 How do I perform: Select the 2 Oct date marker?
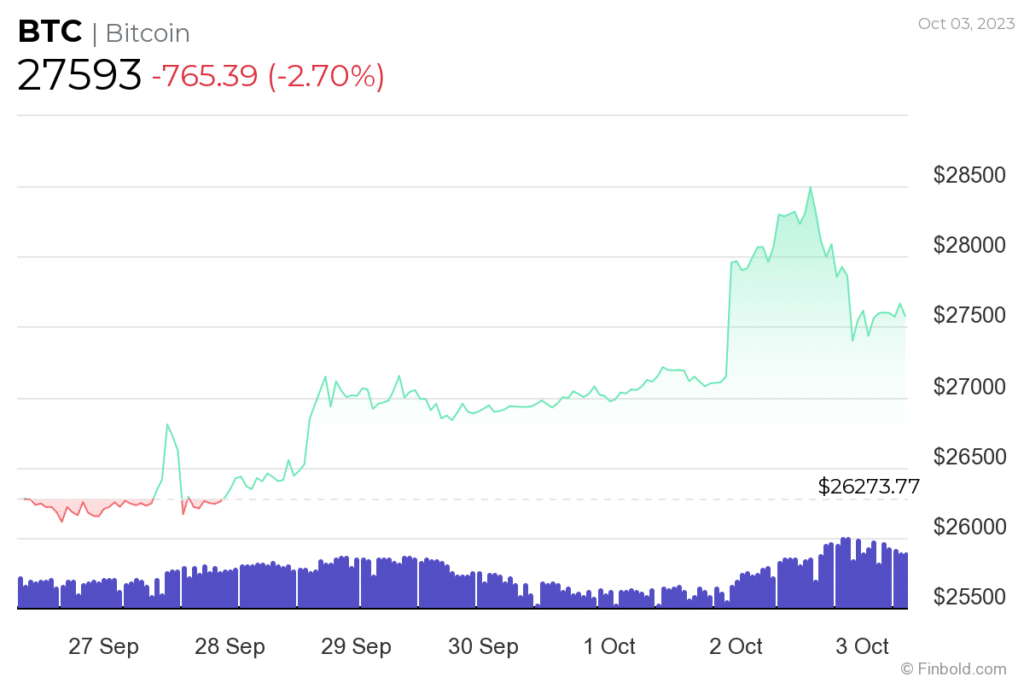point(736,646)
